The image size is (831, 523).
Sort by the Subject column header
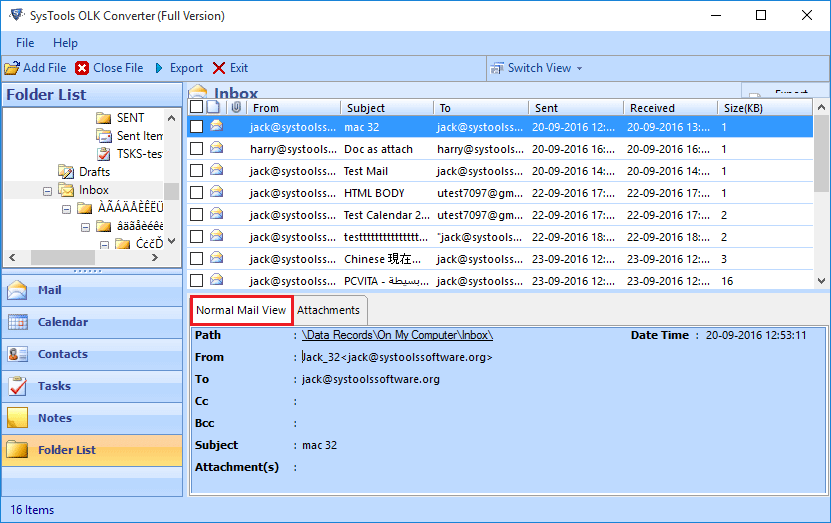387,108
